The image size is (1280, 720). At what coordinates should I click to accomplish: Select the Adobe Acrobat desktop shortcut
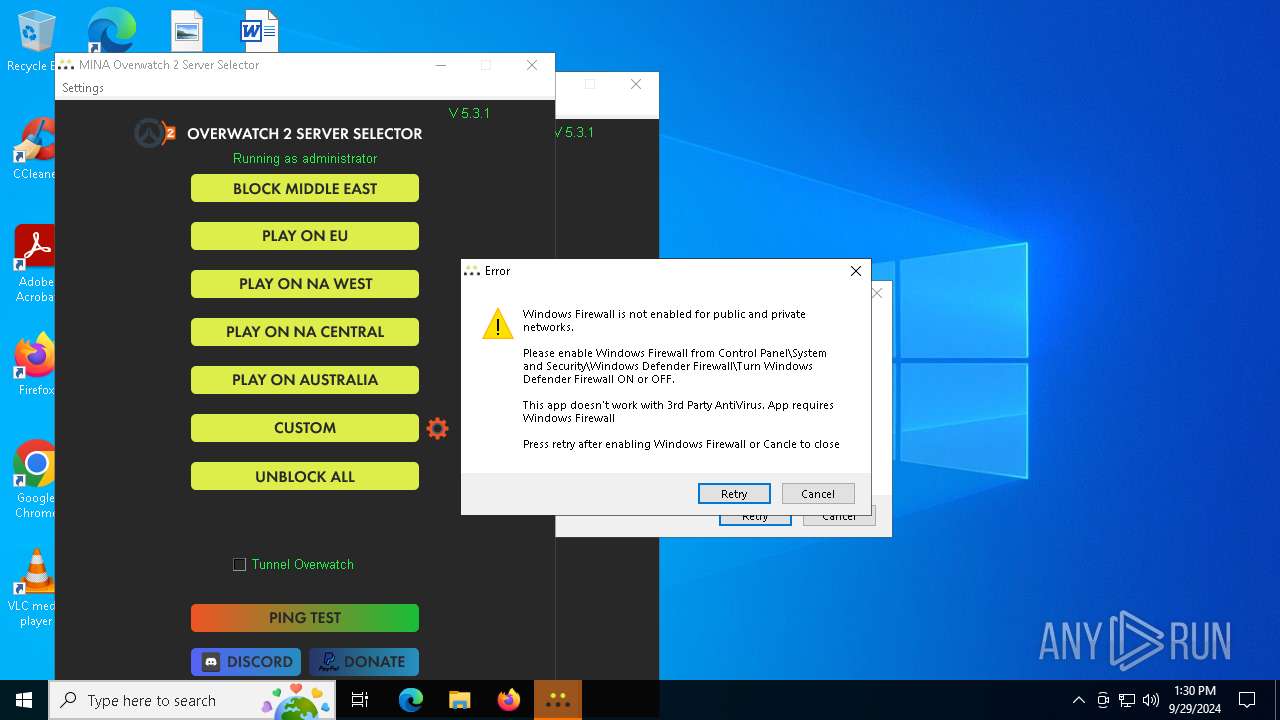[37, 264]
